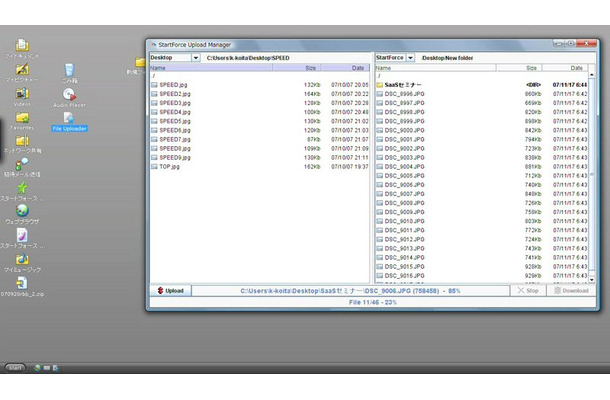
Task: Click the Upload button
Action: [170, 291]
